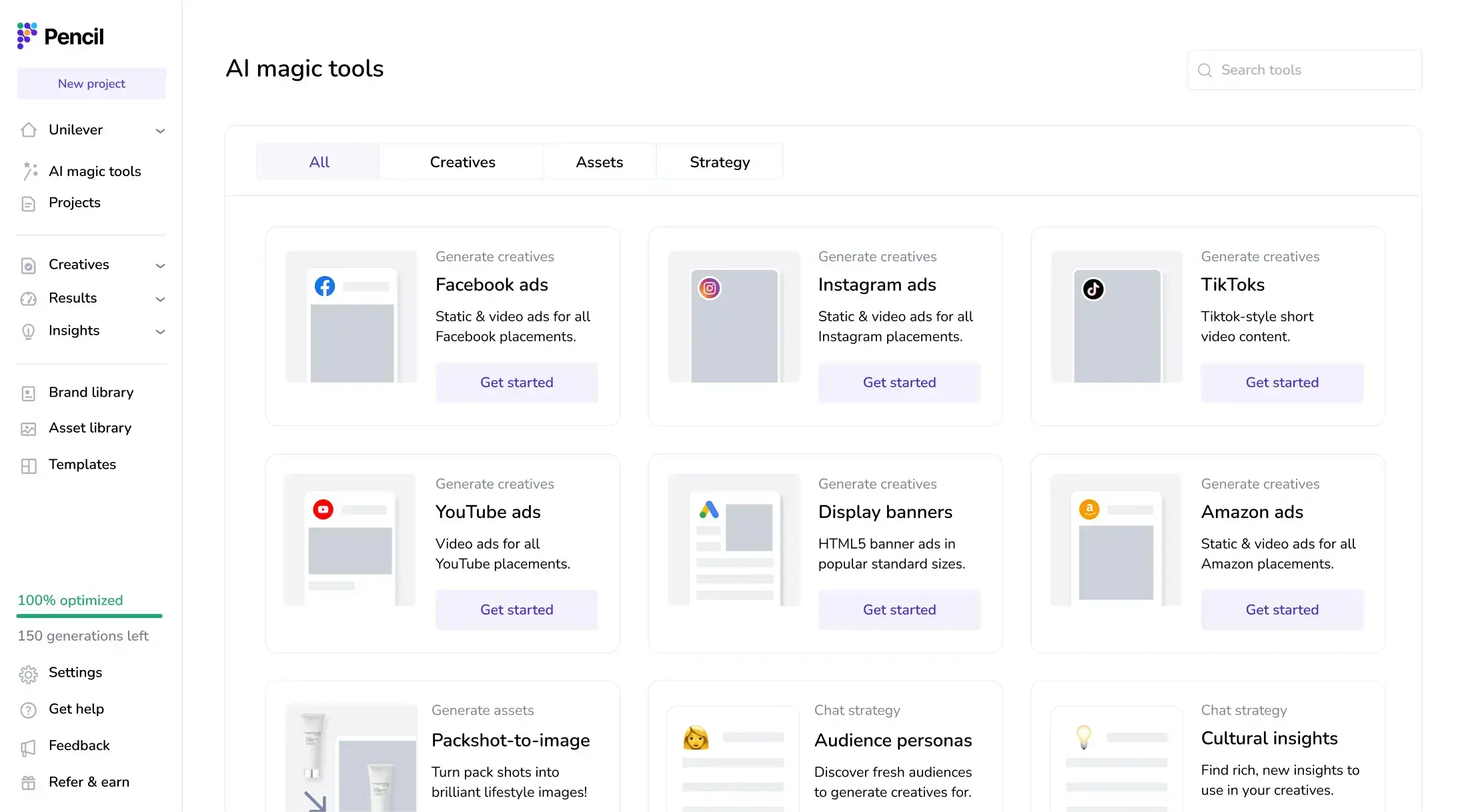Screen dimensions: 1462x812
Task: Expand the Unilever workspace dropdown
Action: 160,131
